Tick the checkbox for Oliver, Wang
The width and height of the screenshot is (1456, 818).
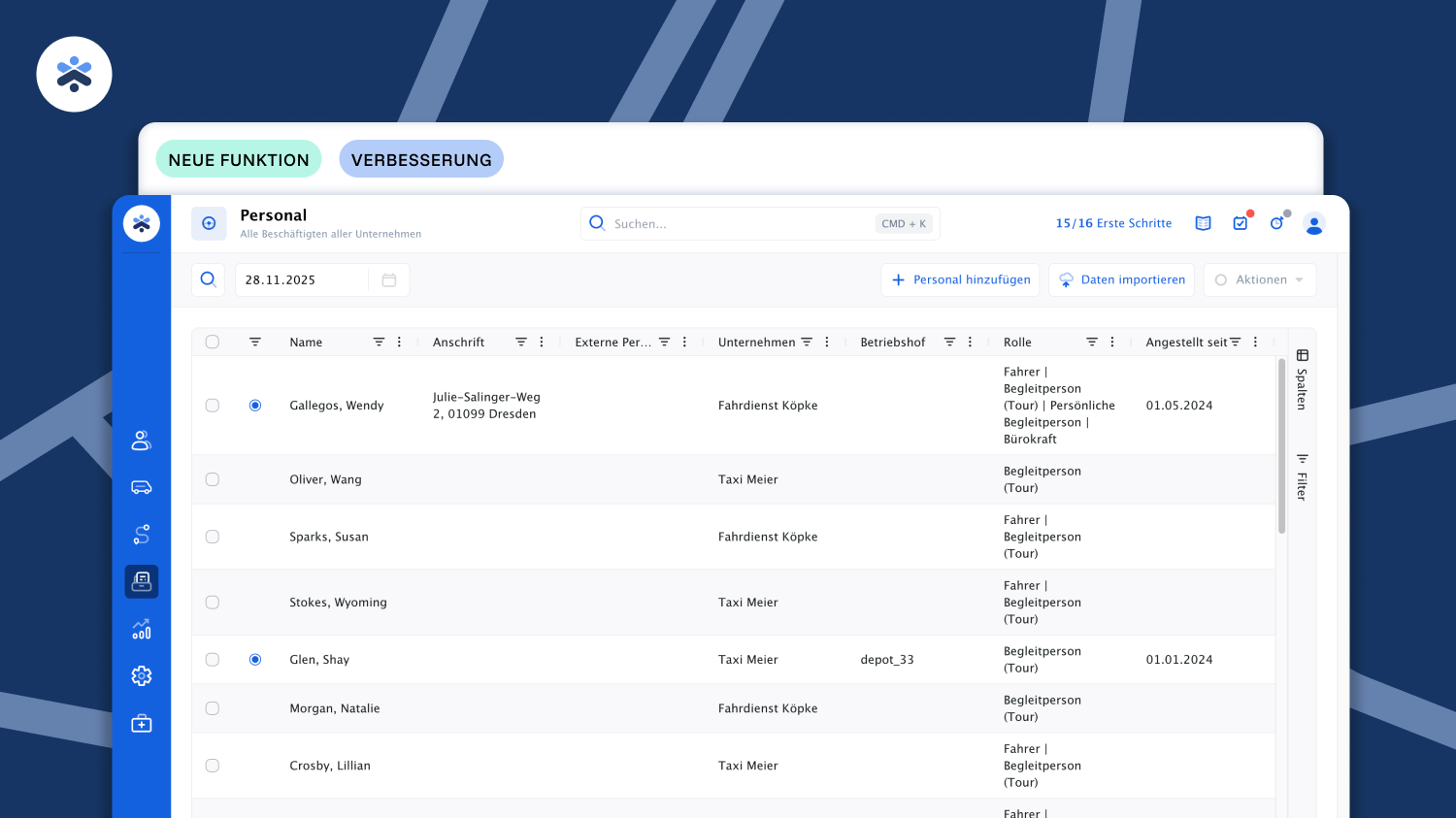click(x=213, y=479)
